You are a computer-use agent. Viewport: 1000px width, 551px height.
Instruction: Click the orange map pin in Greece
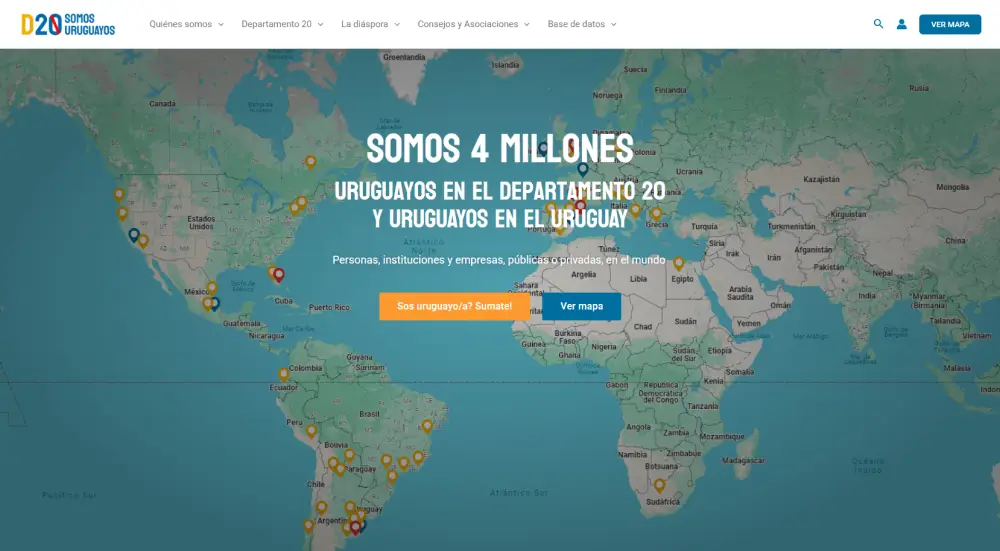coord(656,213)
